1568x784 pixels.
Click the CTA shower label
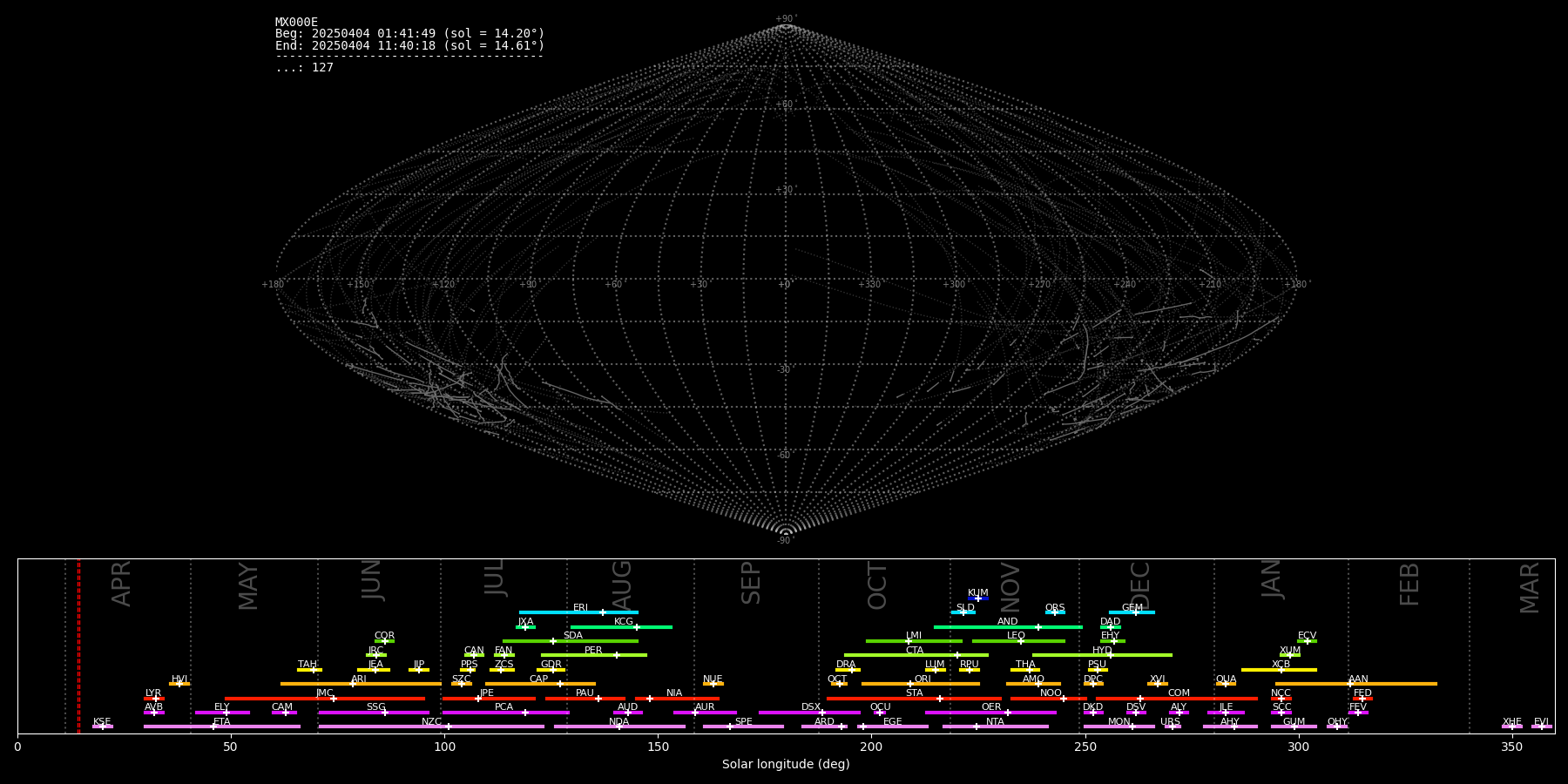point(914,651)
